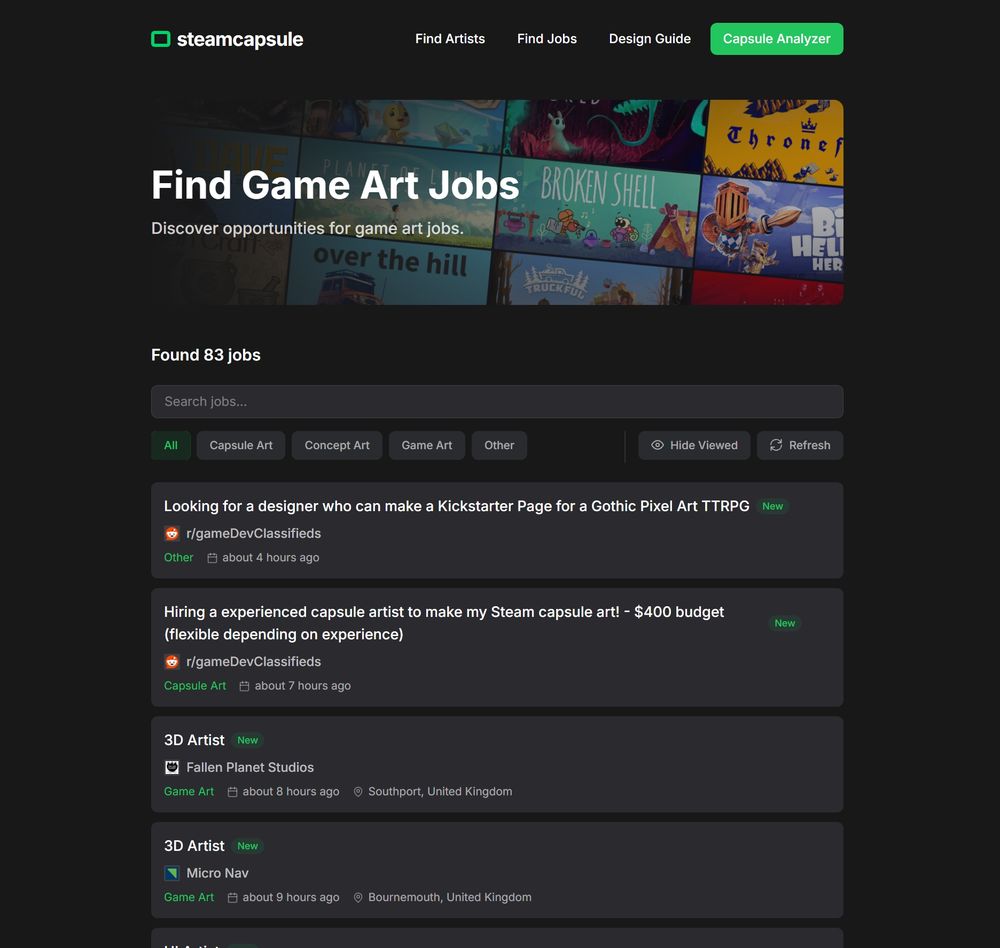Click the Broken Shell thumbnail in banner
This screenshot has width=1000, height=948.
(596, 211)
